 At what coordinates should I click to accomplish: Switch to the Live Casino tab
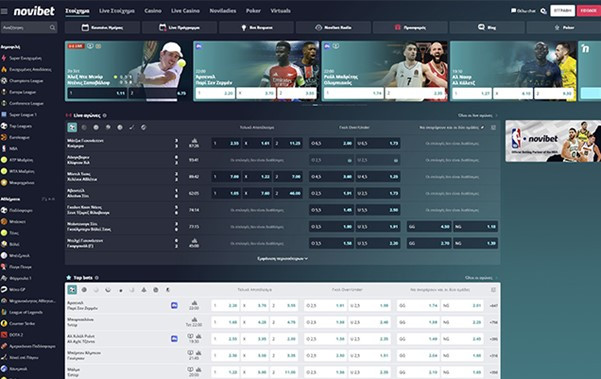(185, 11)
